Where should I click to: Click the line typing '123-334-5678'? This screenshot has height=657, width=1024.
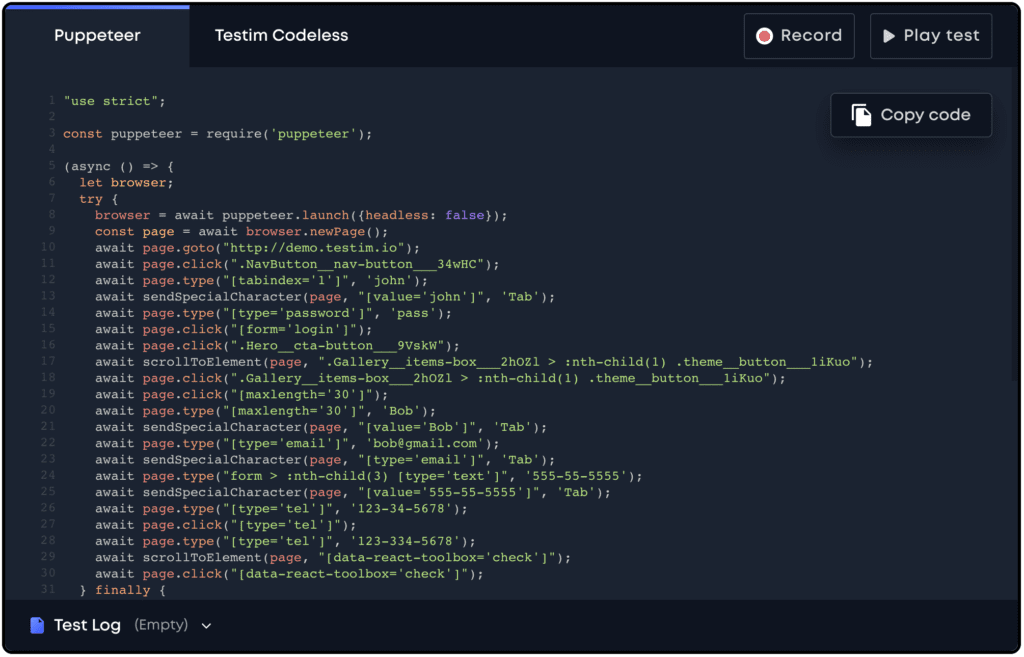(x=285, y=542)
